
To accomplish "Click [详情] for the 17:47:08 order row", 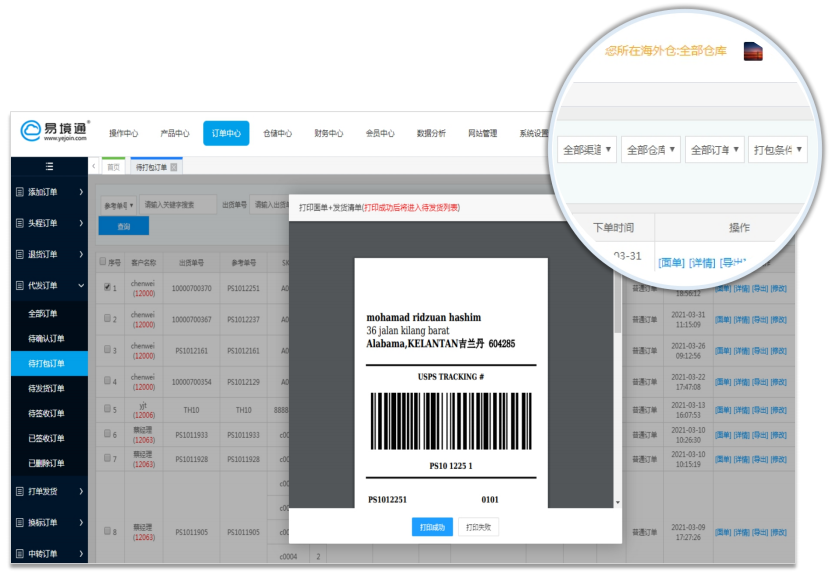I will [741, 382].
